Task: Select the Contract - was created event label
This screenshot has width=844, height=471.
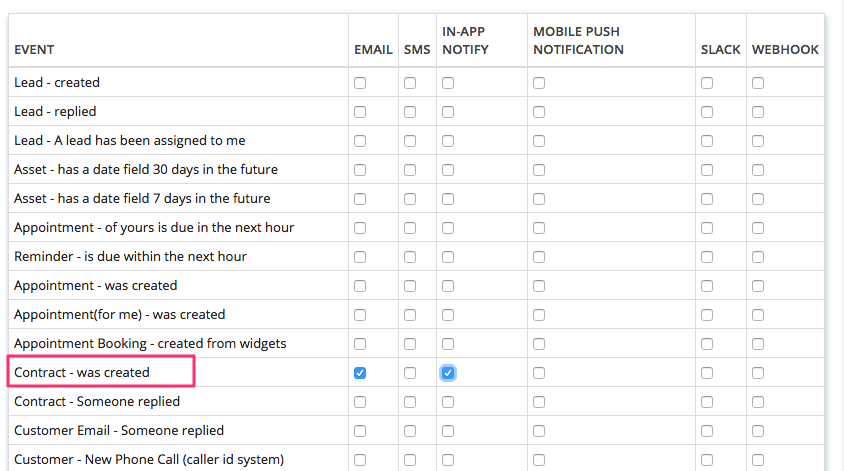Action: (82, 372)
